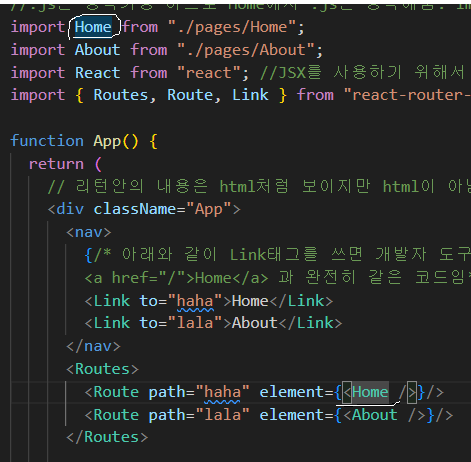
Task: Click Routes inside the import braces
Action: tap(121, 95)
